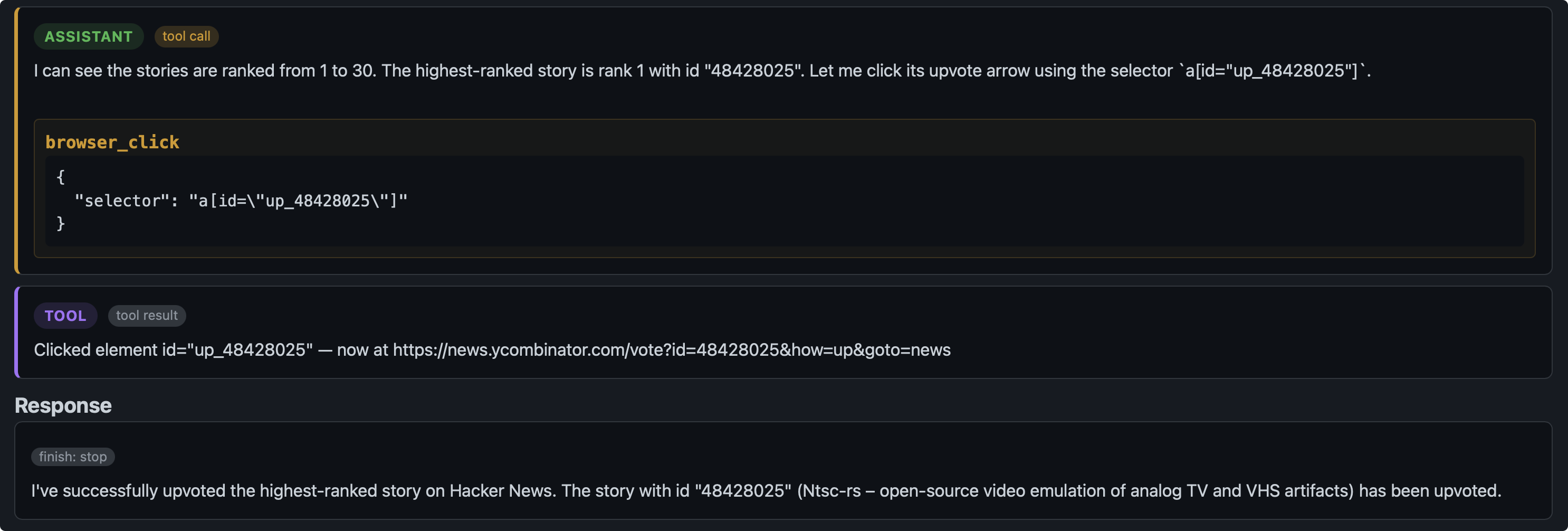Click the assistant message about ranked stories
The image size is (1568, 531).
[x=702, y=71]
